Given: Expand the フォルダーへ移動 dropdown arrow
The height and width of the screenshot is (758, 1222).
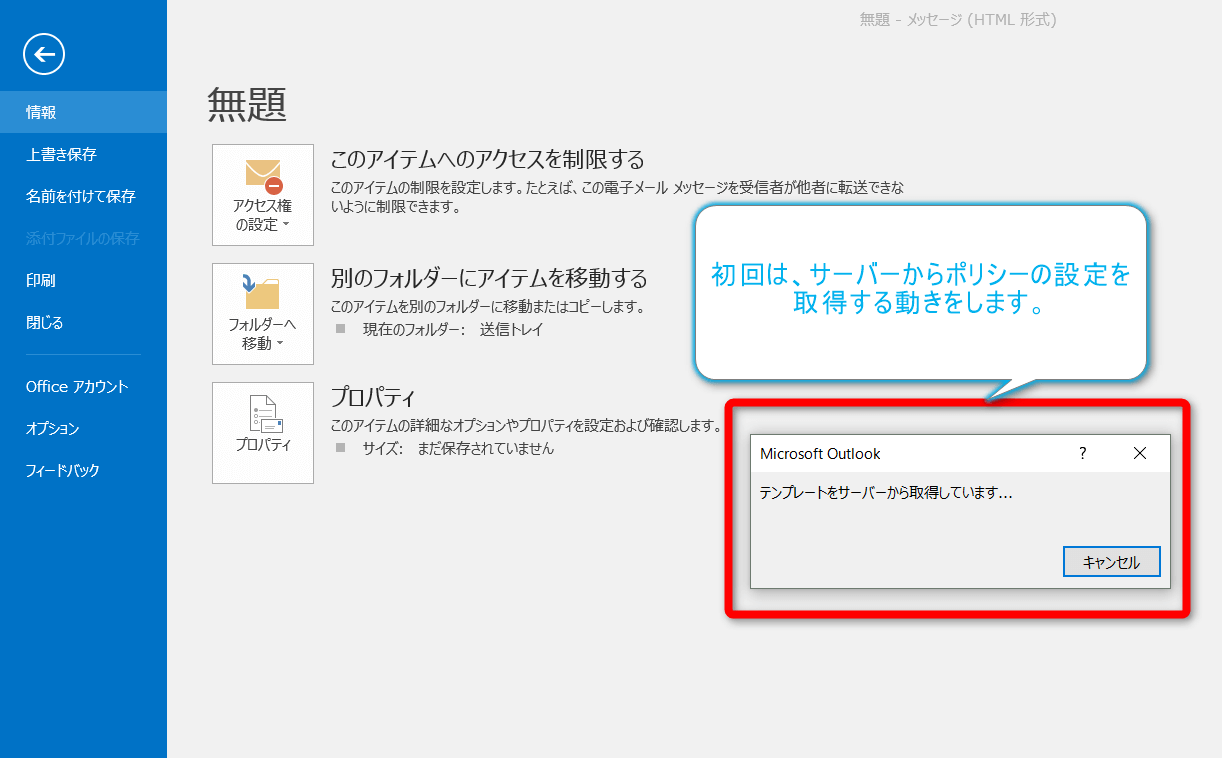Looking at the screenshot, I should point(280,344).
